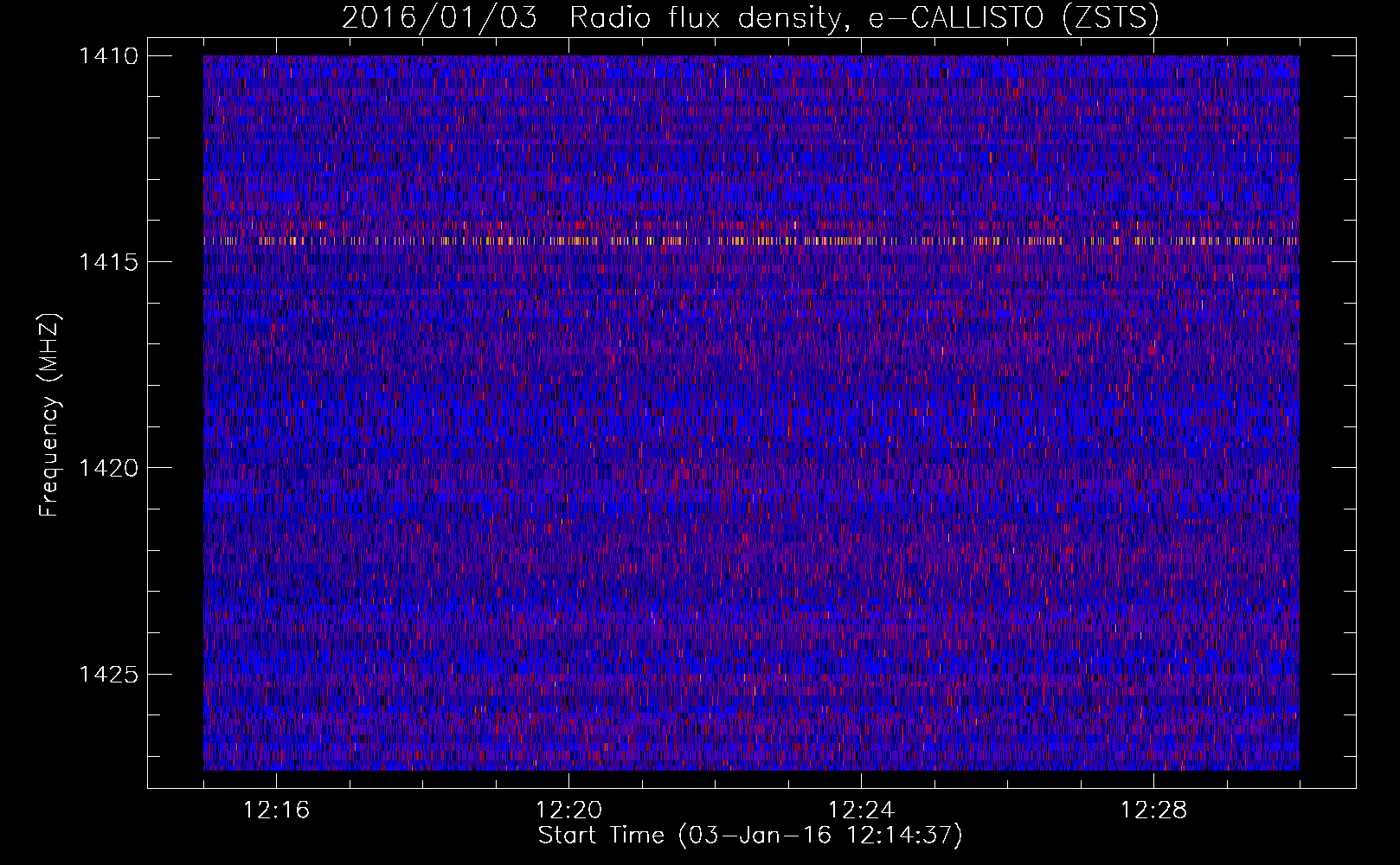Select the 1415 frequency axis label
This screenshot has height=865, width=1400.
[x=108, y=262]
